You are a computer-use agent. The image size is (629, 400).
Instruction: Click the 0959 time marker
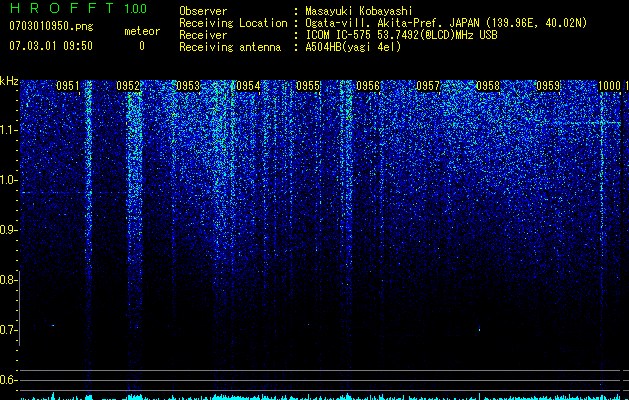[x=548, y=86]
